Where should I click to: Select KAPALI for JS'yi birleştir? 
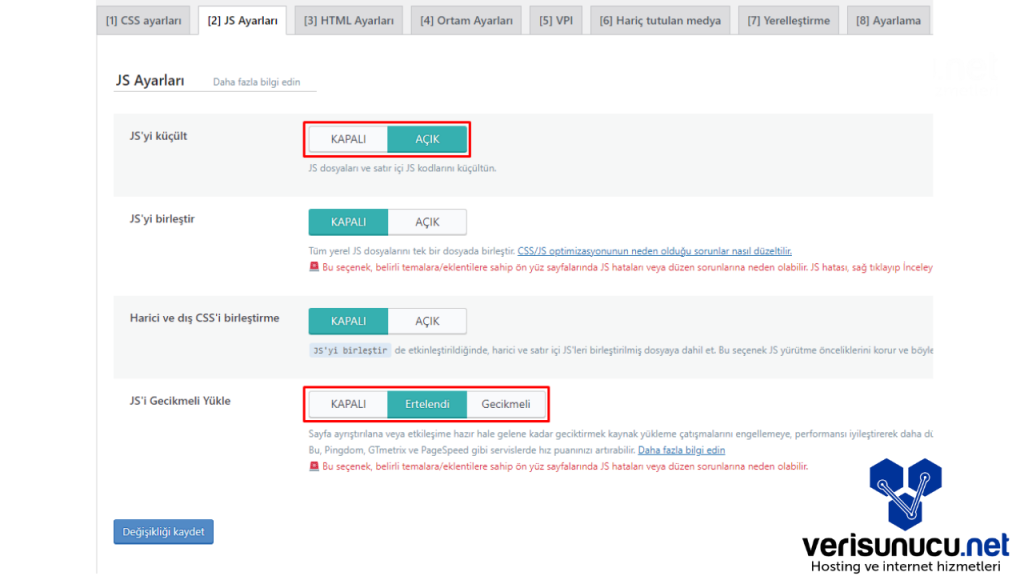(x=348, y=222)
